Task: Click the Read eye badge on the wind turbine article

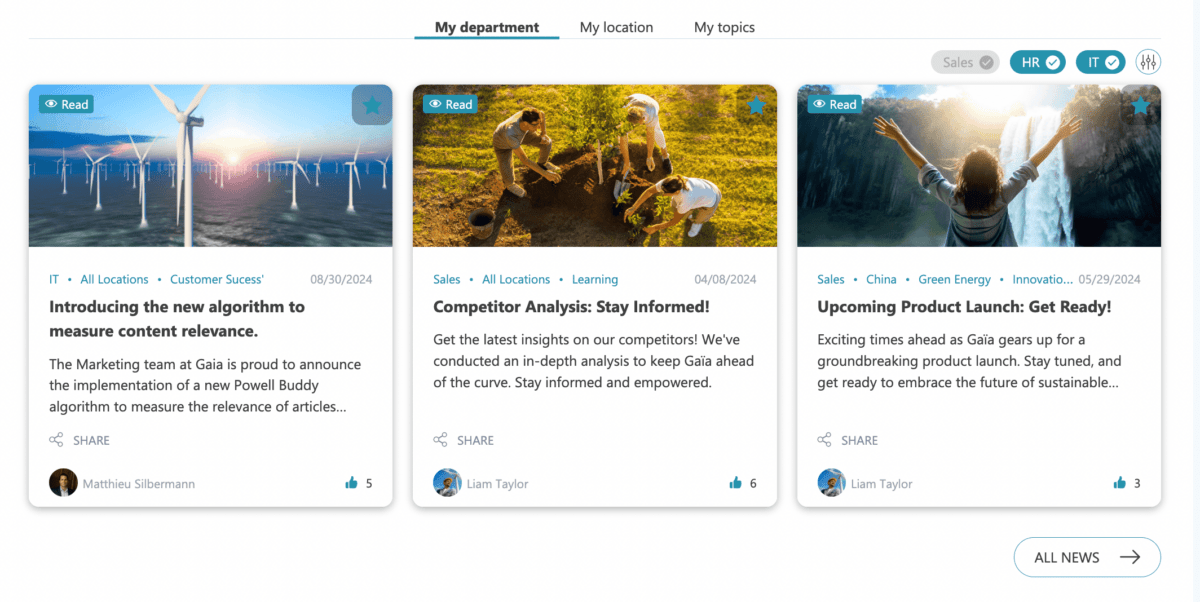Action: tap(65, 104)
